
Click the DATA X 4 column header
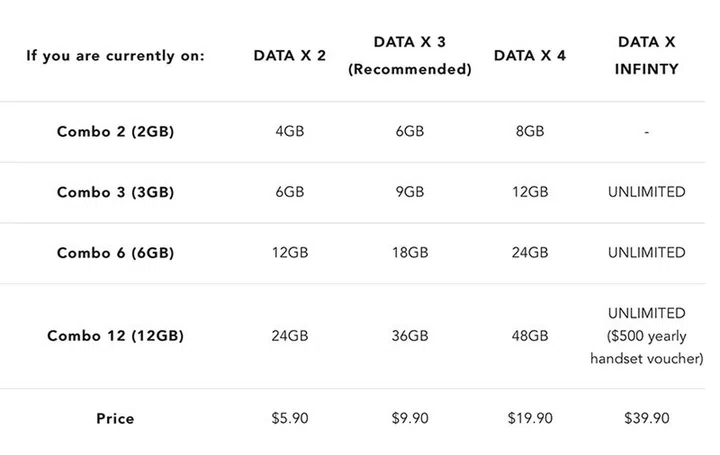coord(529,56)
